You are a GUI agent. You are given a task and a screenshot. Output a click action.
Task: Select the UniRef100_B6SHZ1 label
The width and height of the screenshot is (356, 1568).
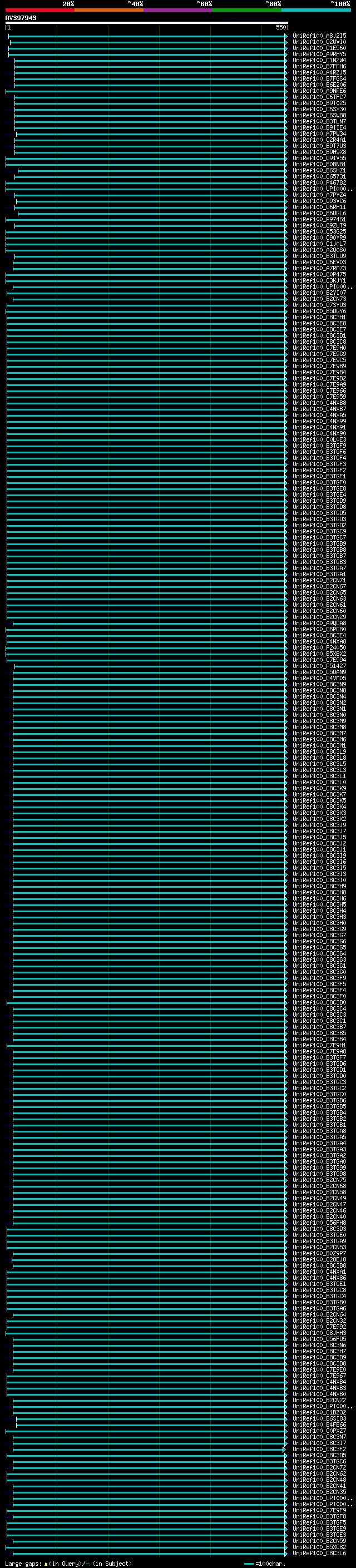tap(319, 170)
